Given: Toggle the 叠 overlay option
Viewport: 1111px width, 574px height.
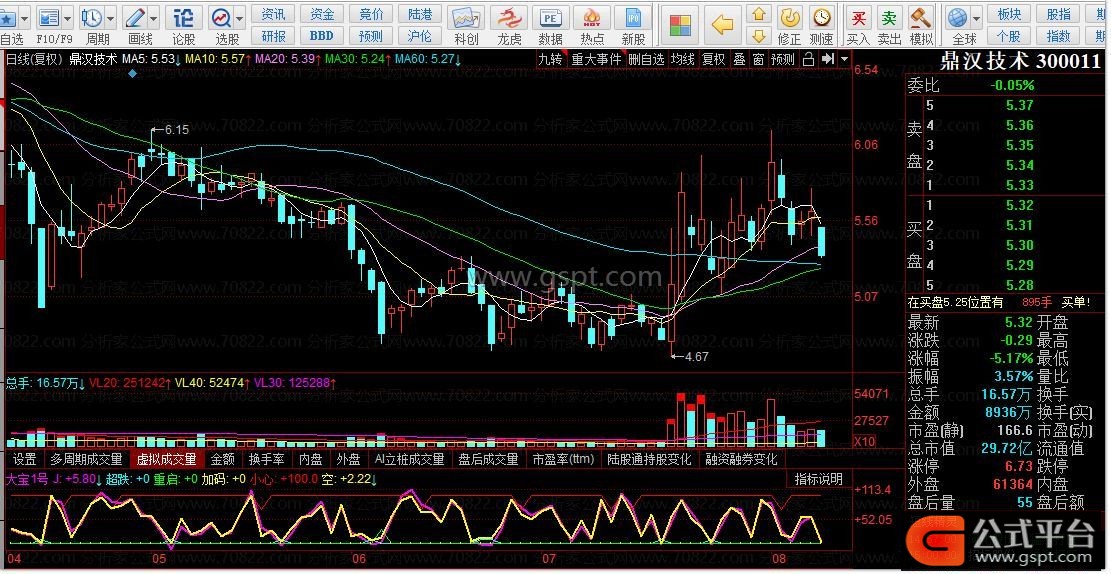Looking at the screenshot, I should click(x=739, y=60).
